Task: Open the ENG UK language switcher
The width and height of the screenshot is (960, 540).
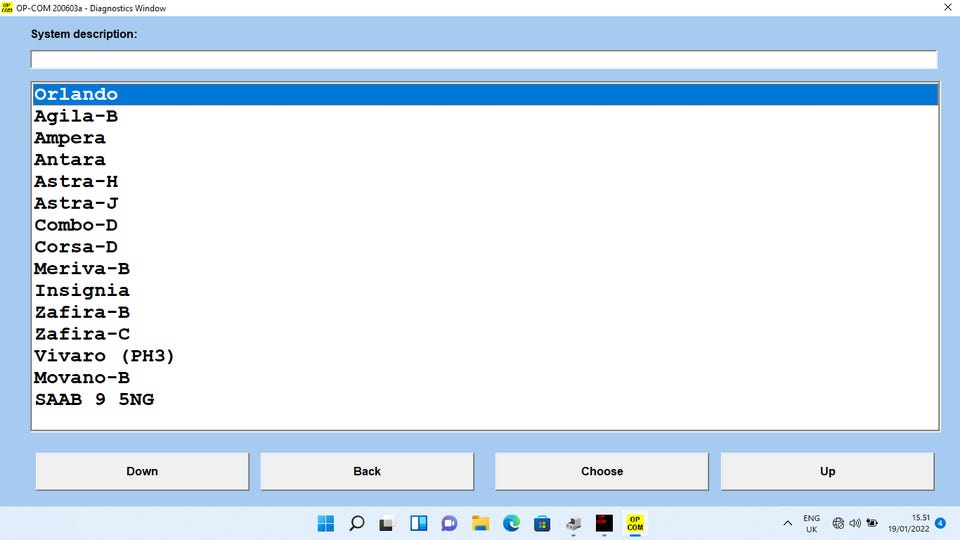Action: click(811, 523)
